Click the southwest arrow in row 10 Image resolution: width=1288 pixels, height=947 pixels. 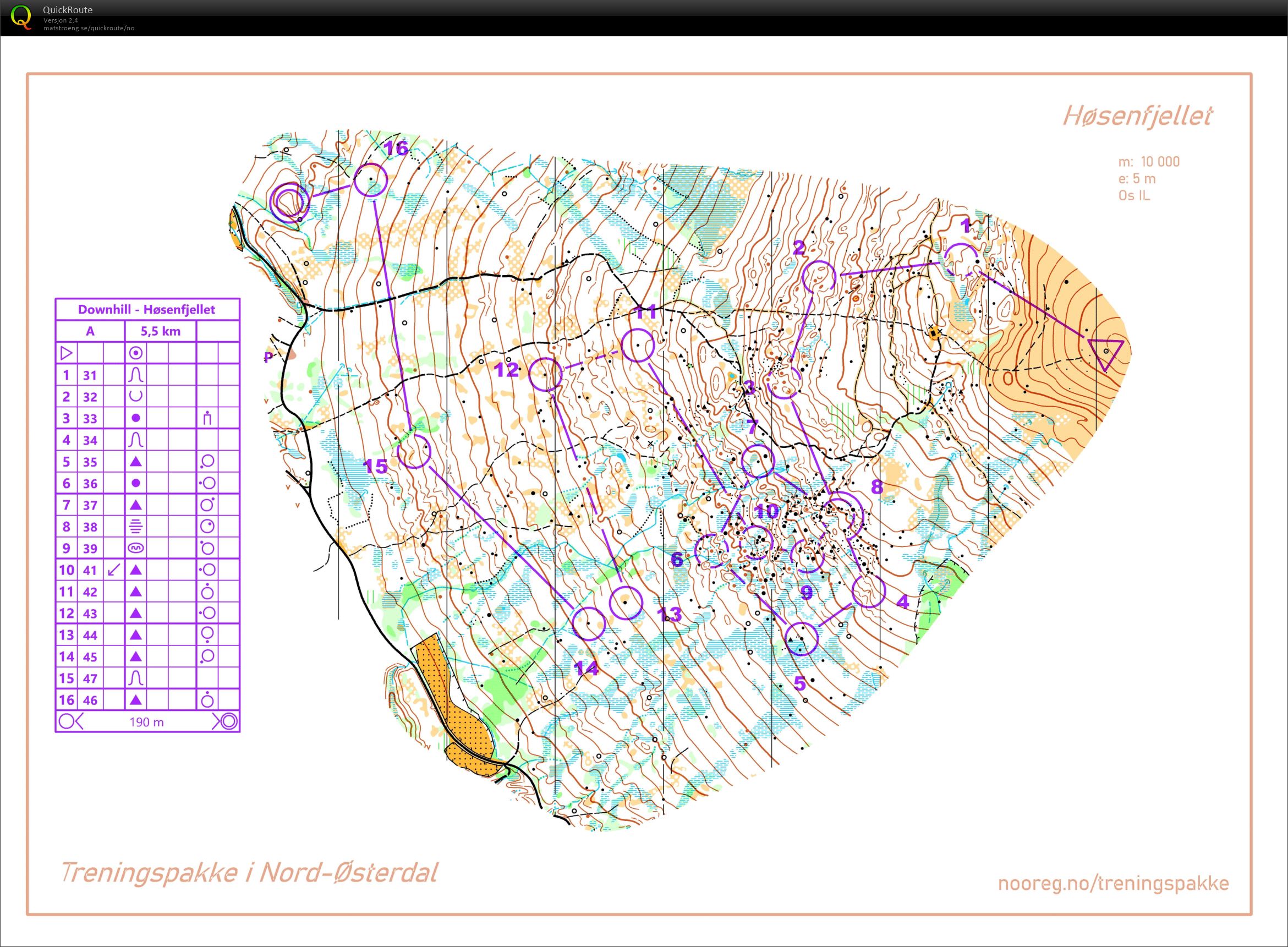point(114,570)
